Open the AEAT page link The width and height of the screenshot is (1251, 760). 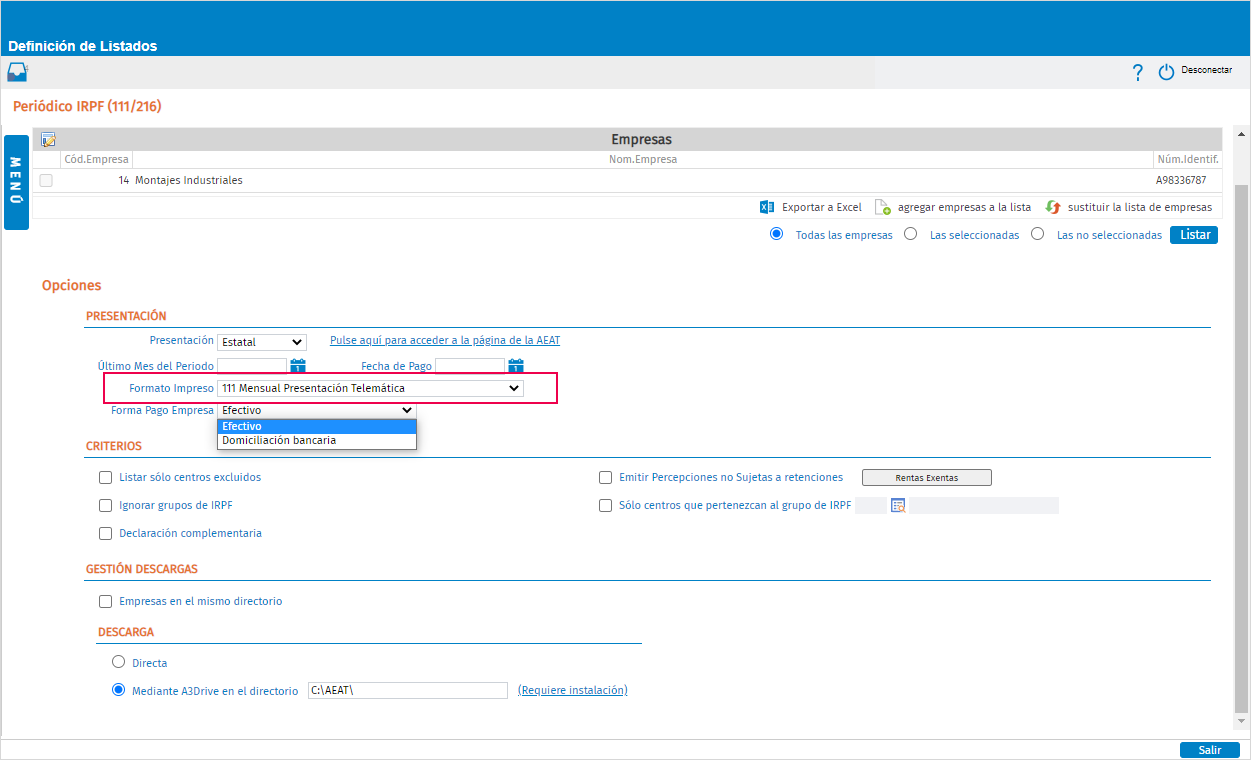click(x=445, y=341)
